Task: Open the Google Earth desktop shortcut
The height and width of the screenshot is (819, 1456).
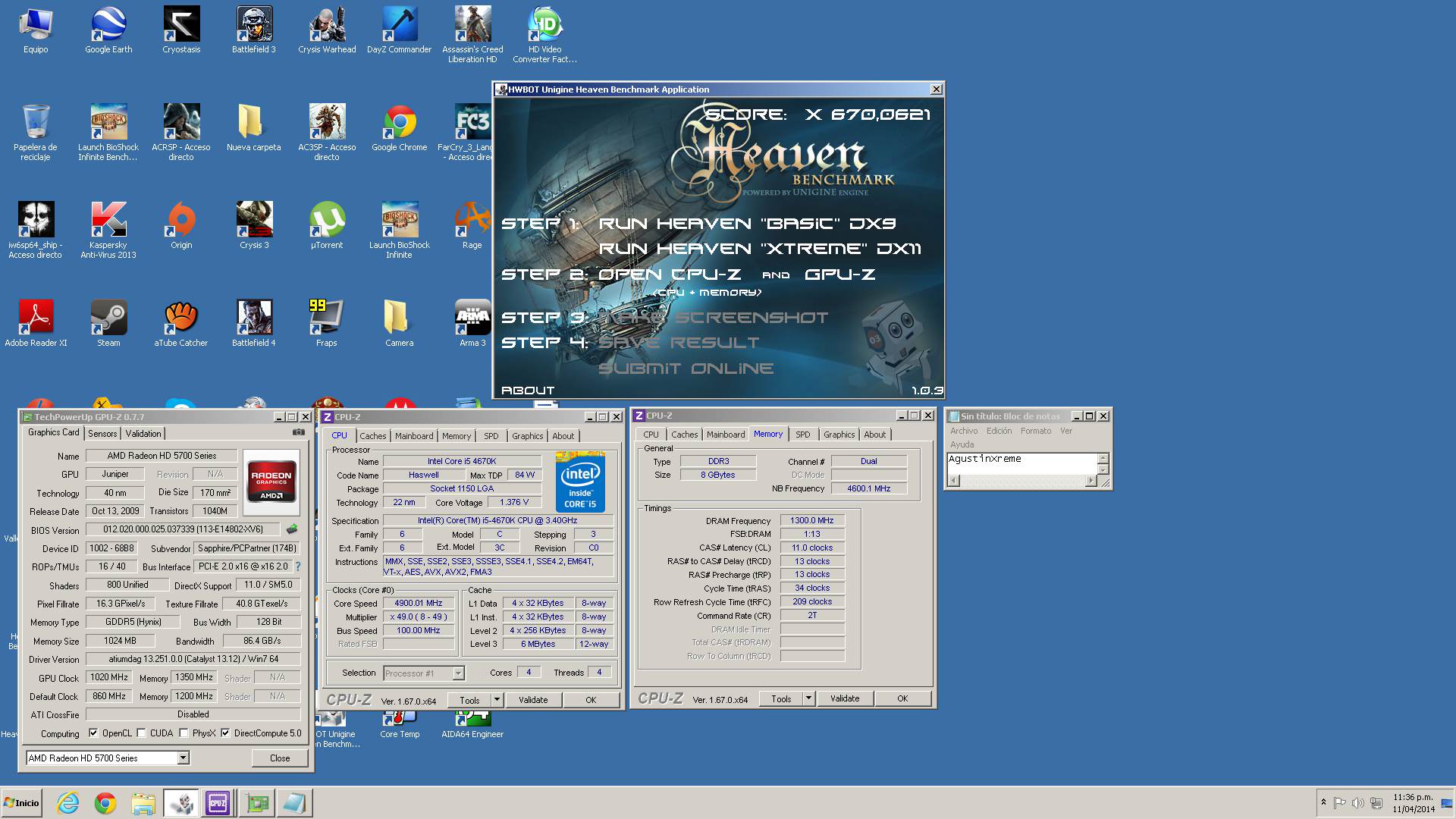Action: 108,30
